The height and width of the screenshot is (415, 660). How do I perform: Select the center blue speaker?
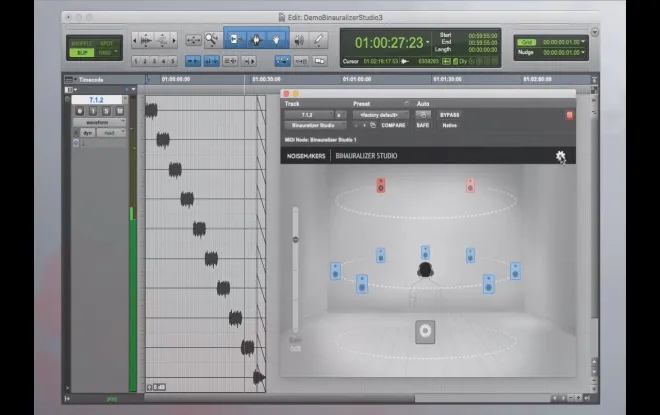click(x=425, y=253)
